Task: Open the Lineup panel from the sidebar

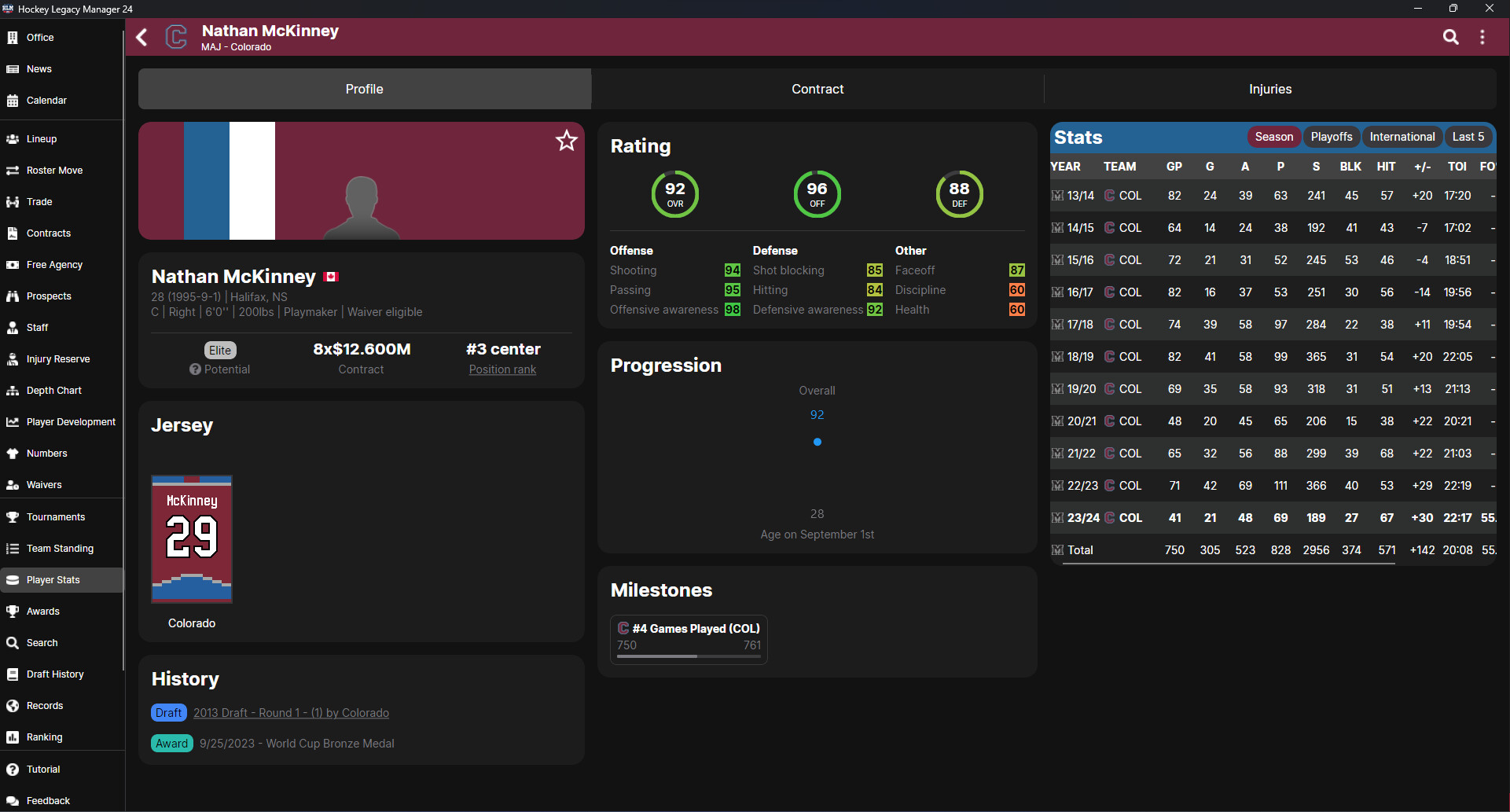Action: (41, 138)
